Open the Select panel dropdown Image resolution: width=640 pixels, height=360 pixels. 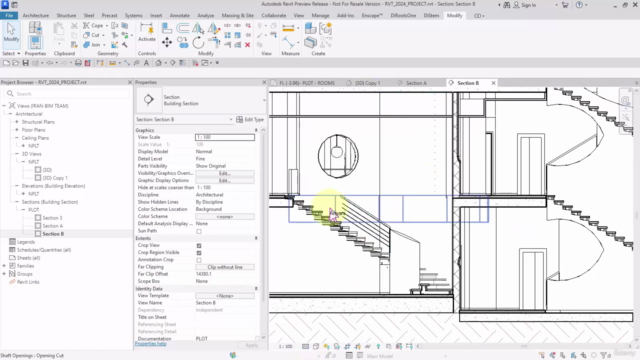pyautogui.click(x=11, y=53)
